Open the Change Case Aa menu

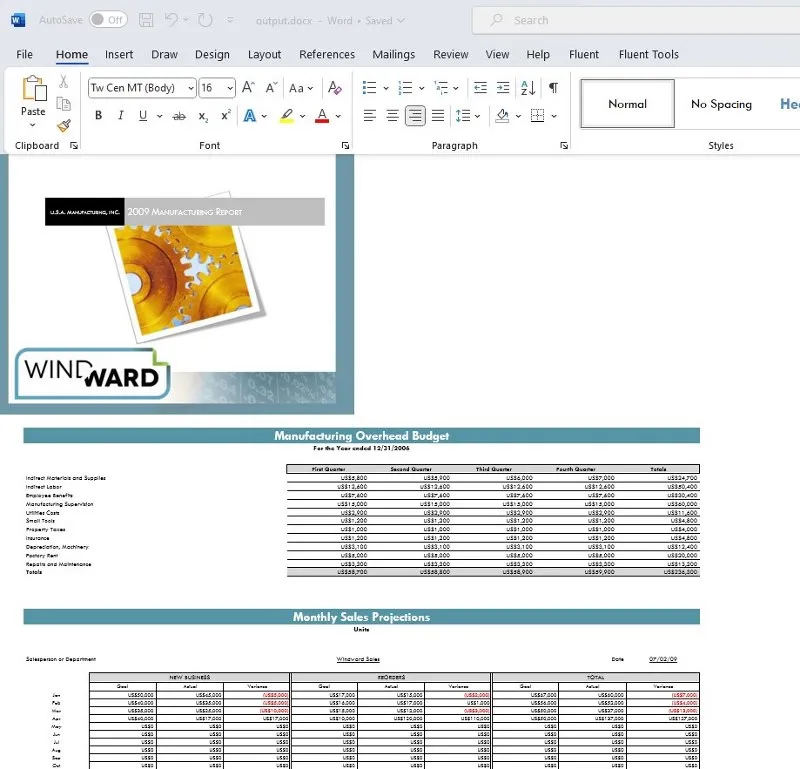pos(301,88)
